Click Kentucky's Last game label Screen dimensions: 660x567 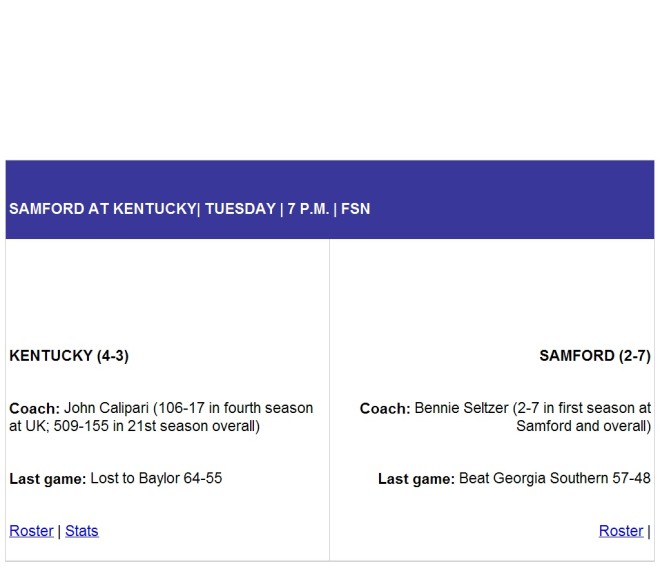click(48, 479)
